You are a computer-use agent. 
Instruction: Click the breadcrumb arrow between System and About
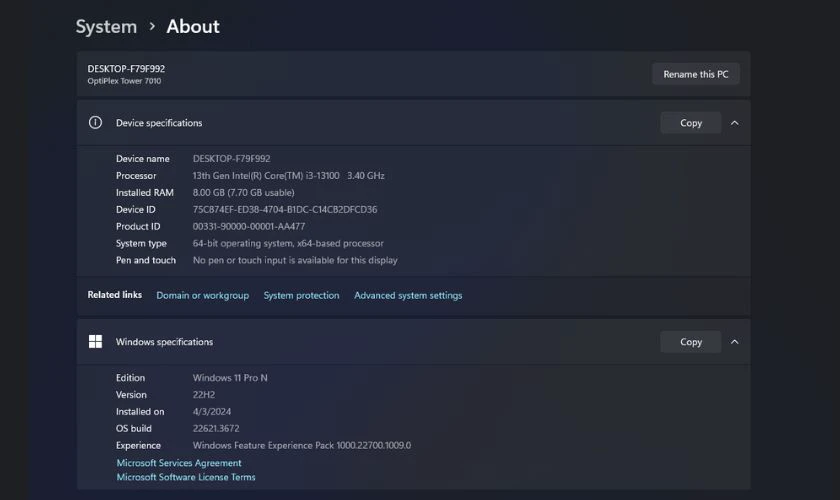click(x=152, y=26)
